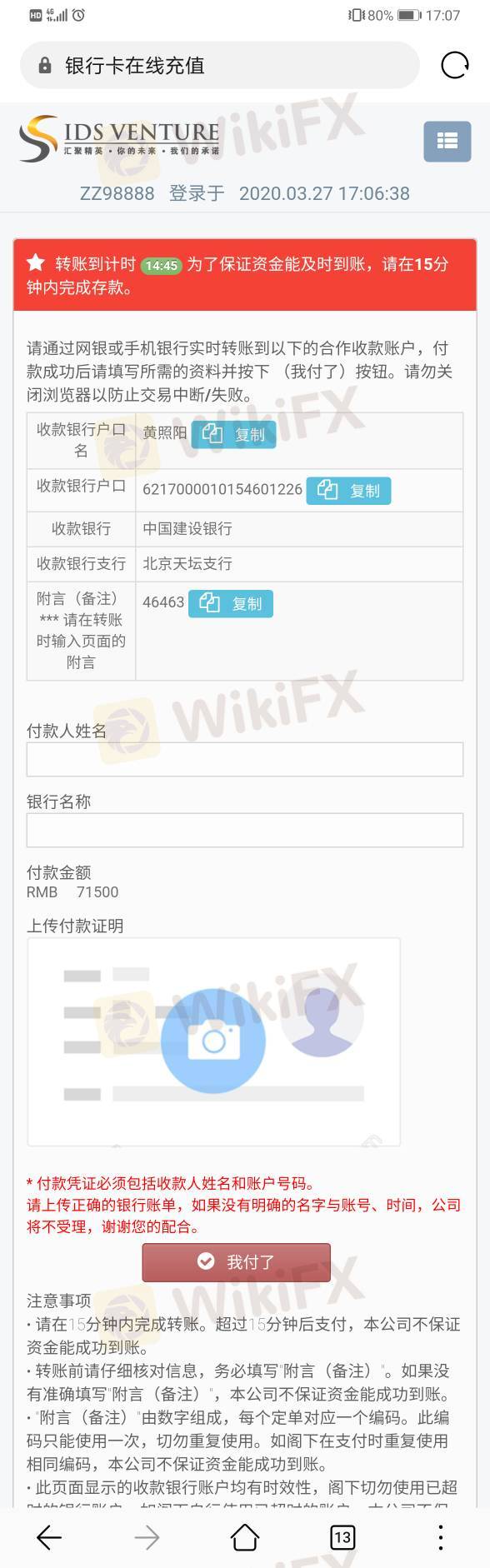Copy the payee account name 黄照阳
Viewport: 490px width, 1568px height.
234,434
